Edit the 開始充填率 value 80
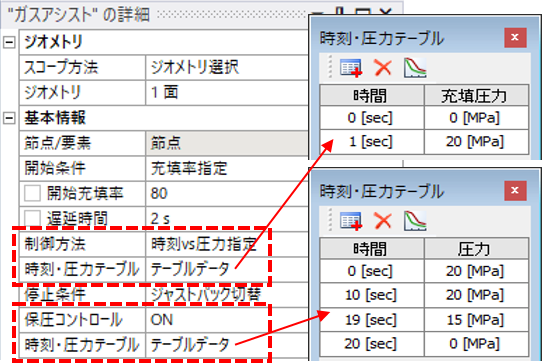 coord(227,194)
